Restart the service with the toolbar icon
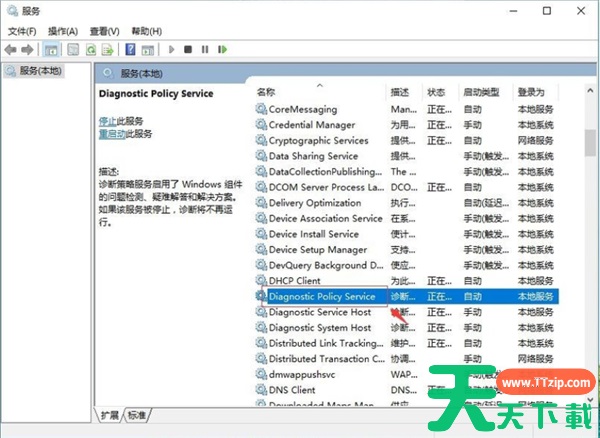The image size is (600, 438). (222, 49)
